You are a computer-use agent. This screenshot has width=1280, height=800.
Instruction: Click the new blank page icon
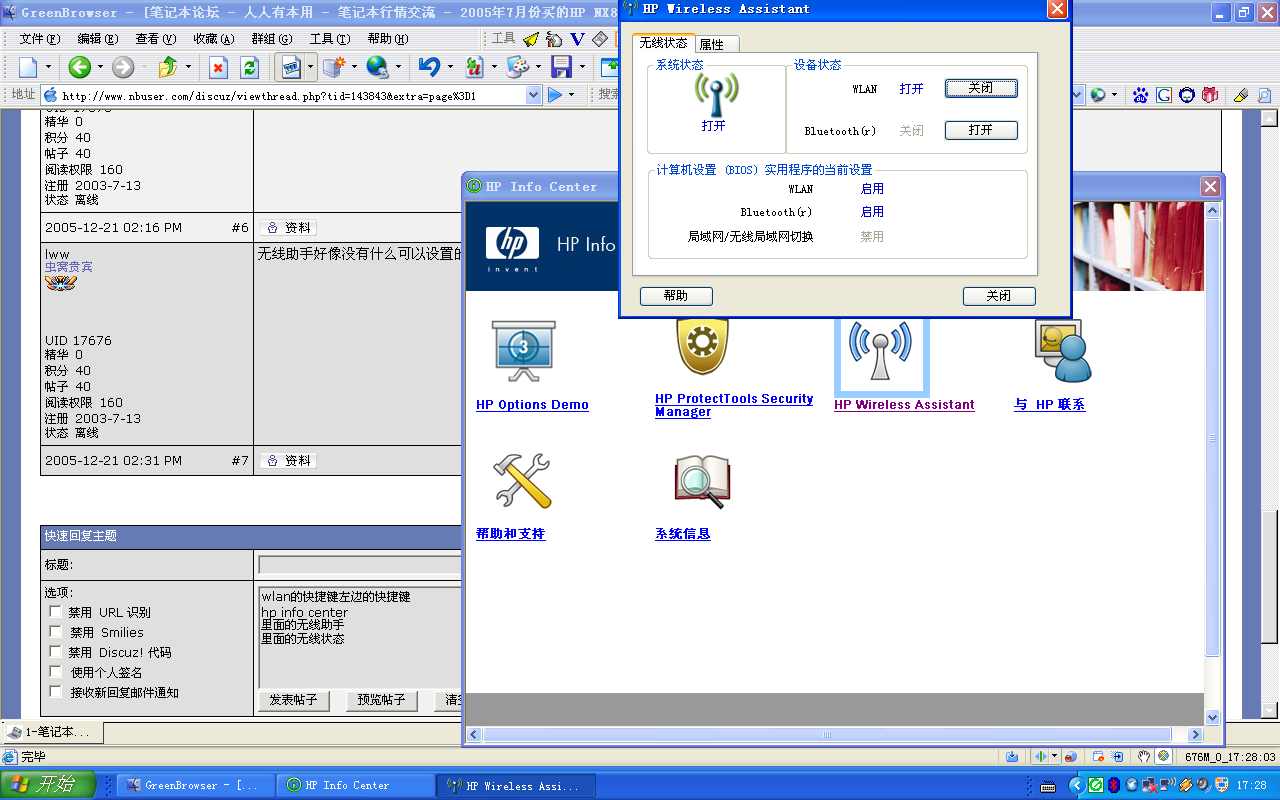28,67
